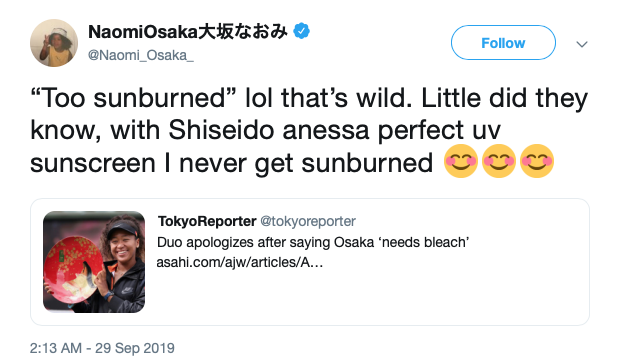Open the NaomiOsaka大坂なおみ display name
The height and width of the screenshot is (361, 618).
click(x=188, y=32)
